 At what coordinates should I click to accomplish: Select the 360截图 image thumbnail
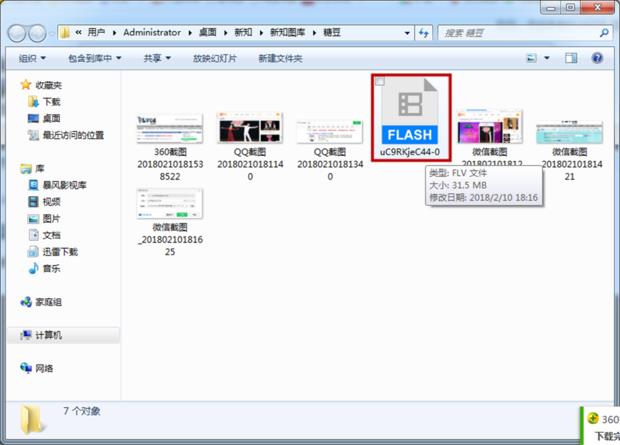click(169, 129)
